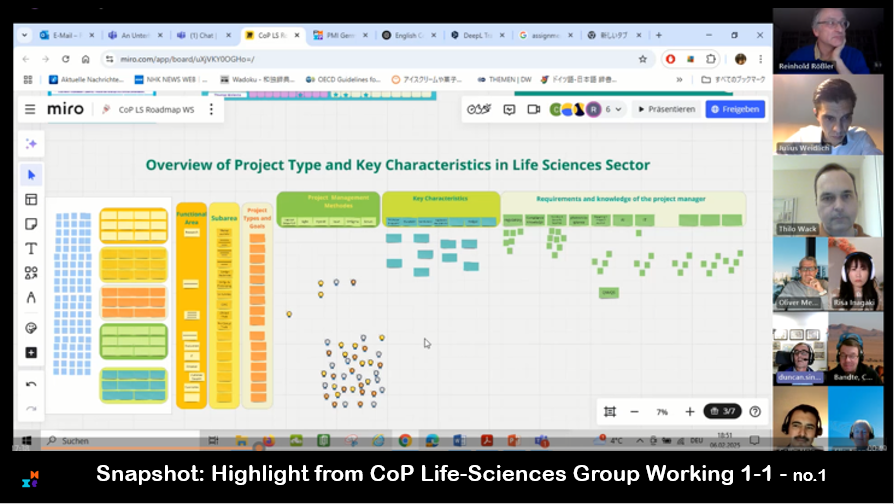The width and height of the screenshot is (894, 504).
Task: Click the Präsentieren button
Action: pyautogui.click(x=666, y=109)
